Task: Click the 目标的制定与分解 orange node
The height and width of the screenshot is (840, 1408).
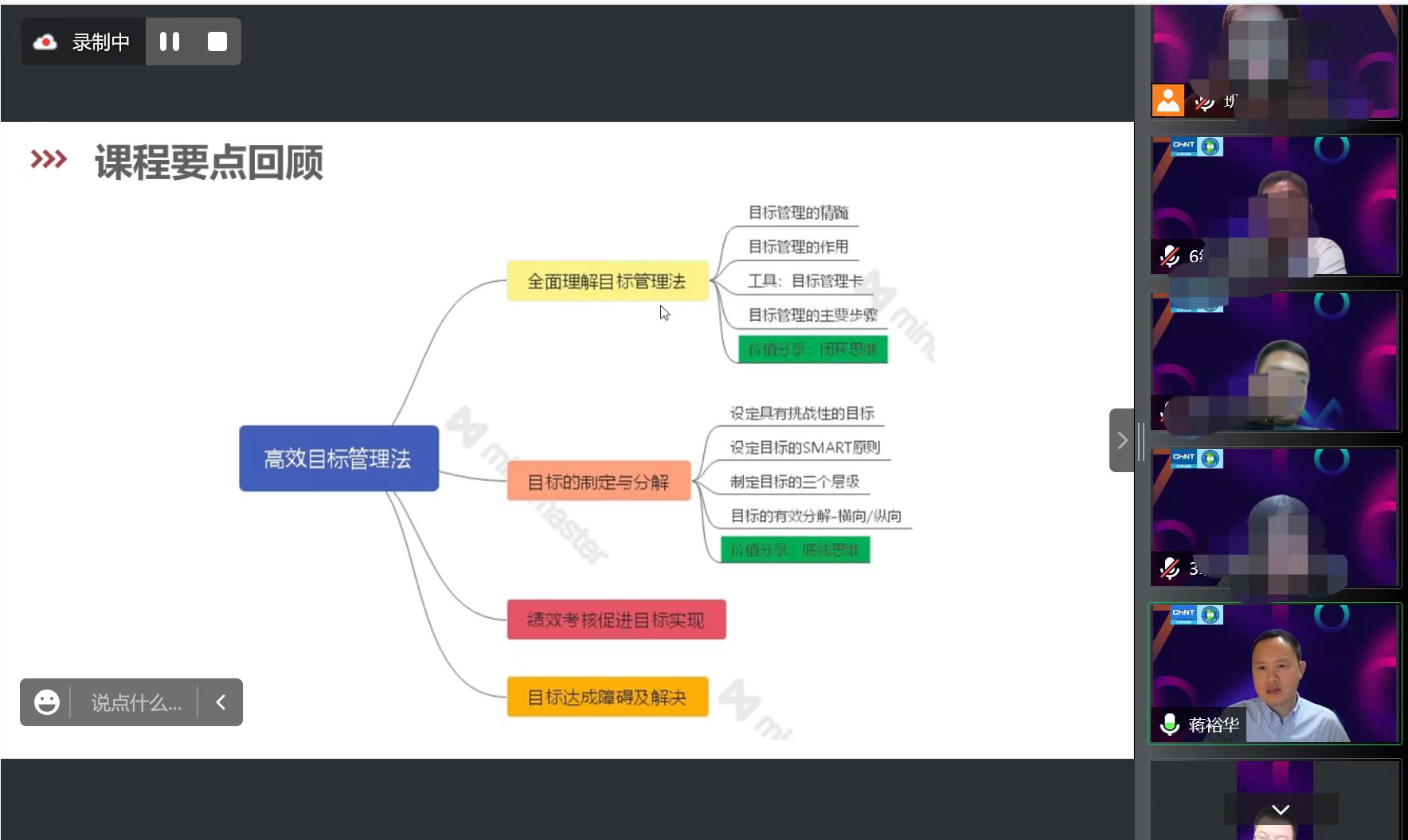Action: coord(598,482)
